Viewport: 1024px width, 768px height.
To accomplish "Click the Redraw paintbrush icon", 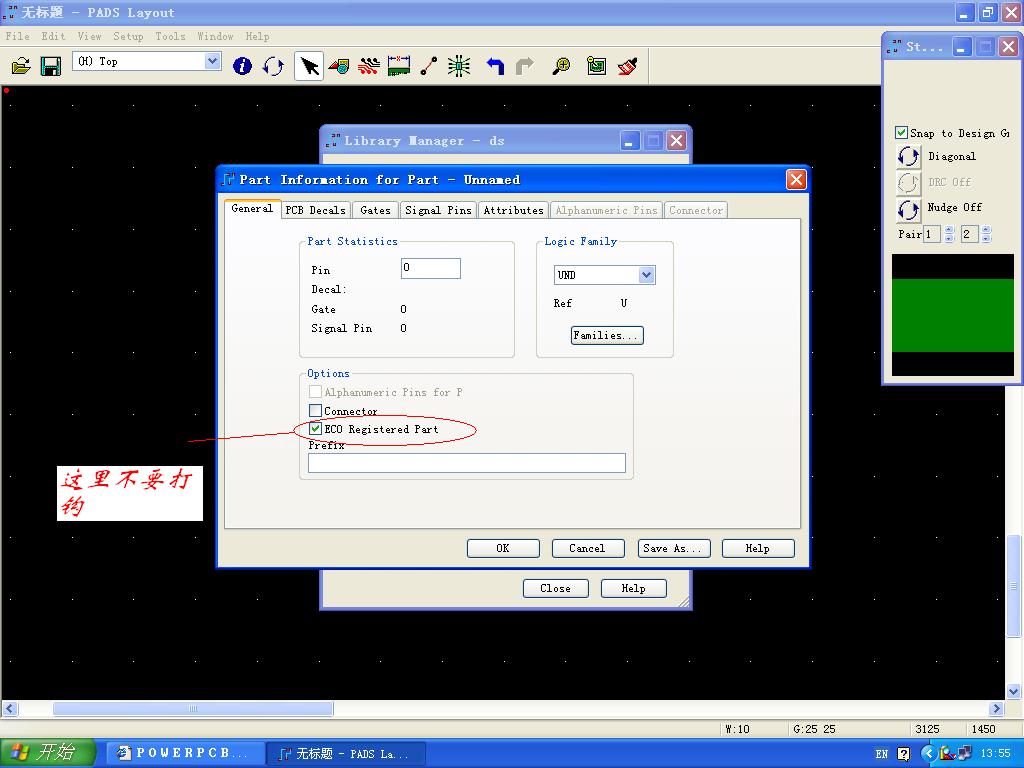I will coord(628,65).
